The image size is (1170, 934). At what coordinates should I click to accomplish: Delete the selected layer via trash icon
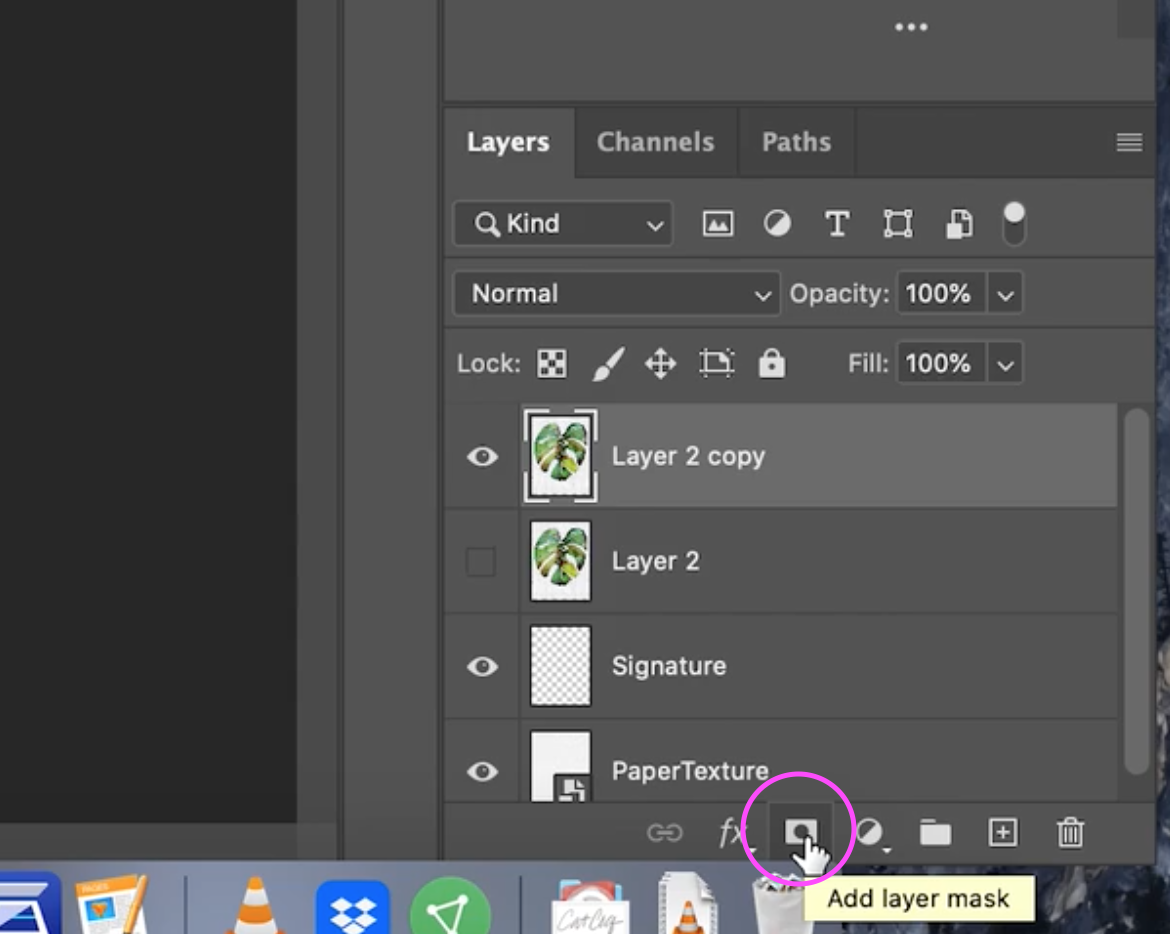[1070, 831]
